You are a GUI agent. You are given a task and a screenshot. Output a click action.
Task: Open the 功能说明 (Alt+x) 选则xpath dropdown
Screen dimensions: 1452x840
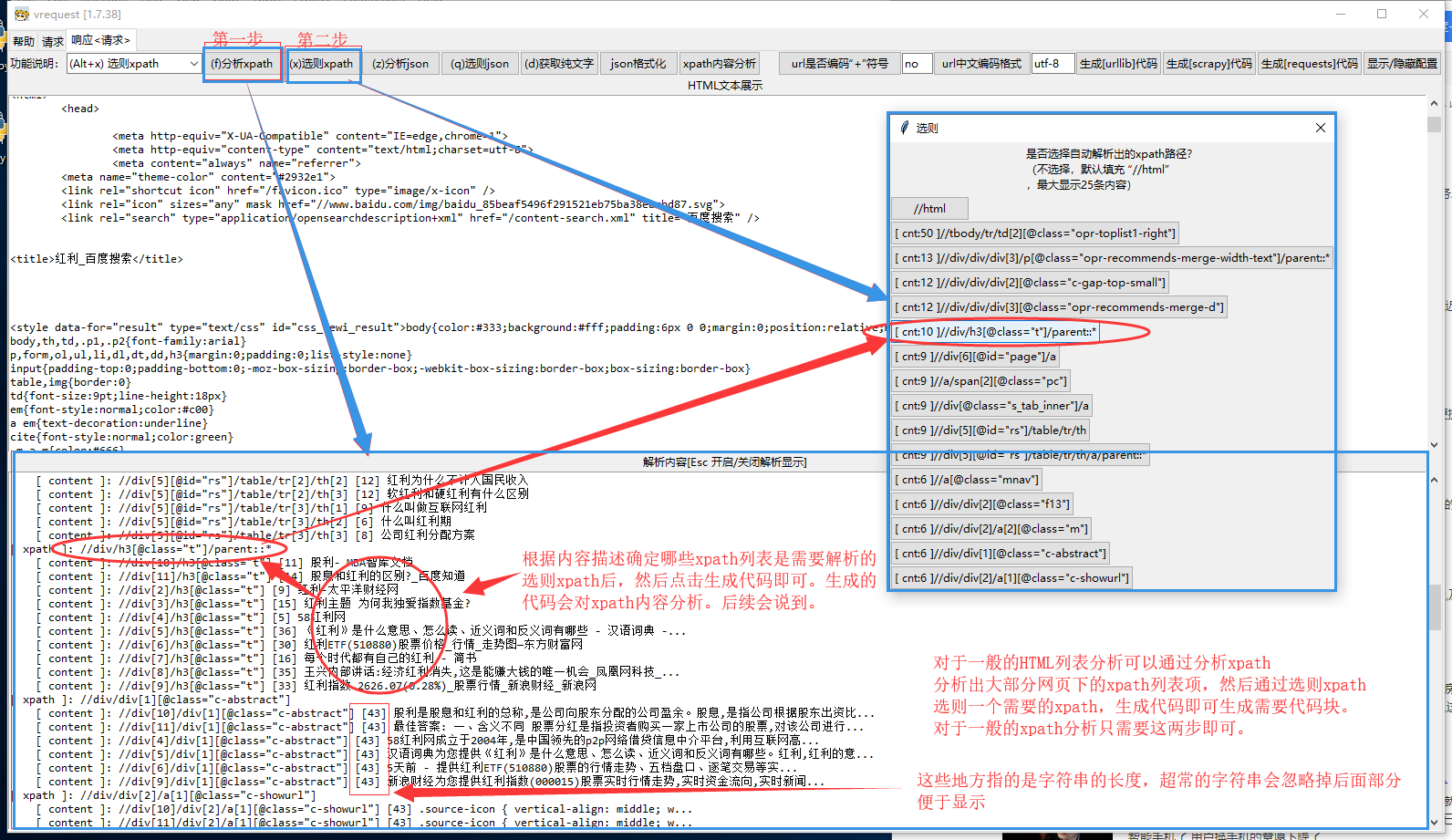(x=134, y=64)
